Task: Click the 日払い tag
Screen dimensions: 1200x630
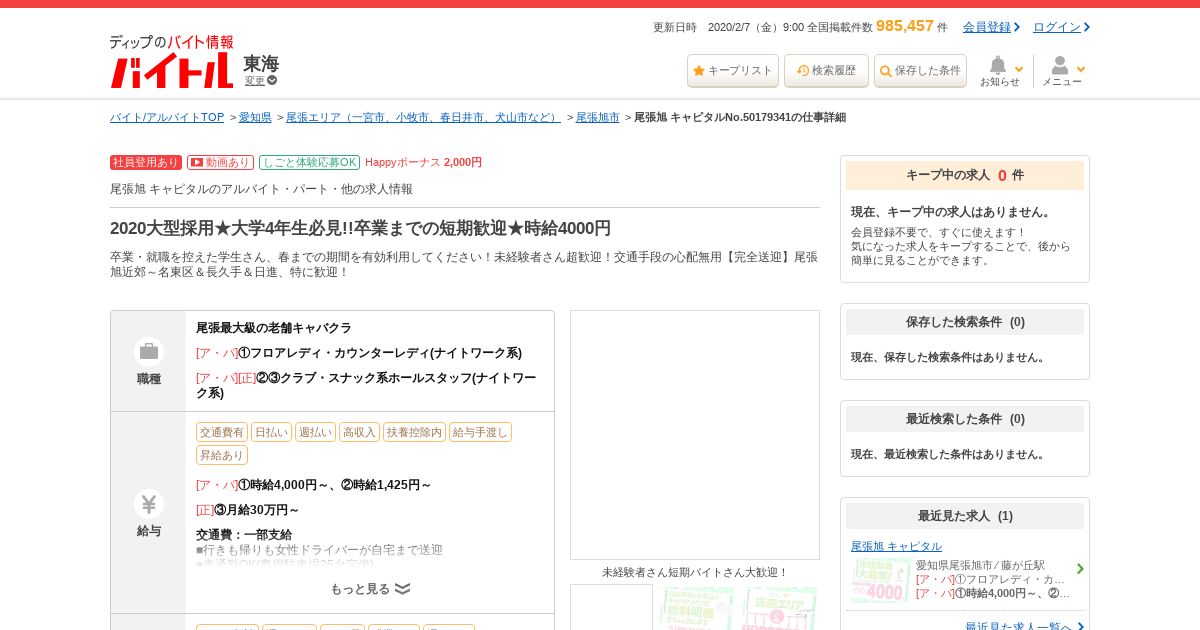Action: click(x=271, y=432)
